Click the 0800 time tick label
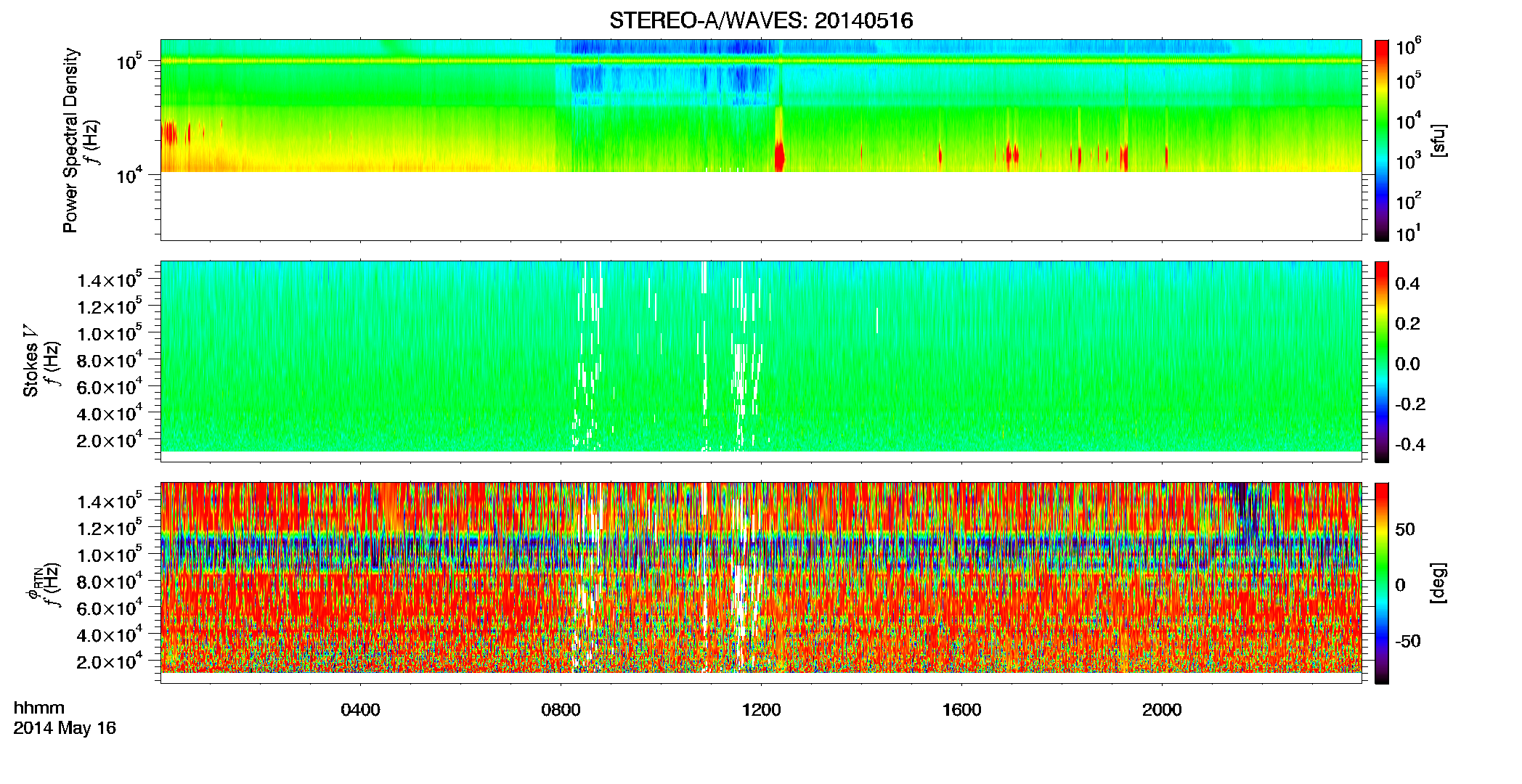The height and width of the screenshot is (784, 1522). pyautogui.click(x=561, y=710)
